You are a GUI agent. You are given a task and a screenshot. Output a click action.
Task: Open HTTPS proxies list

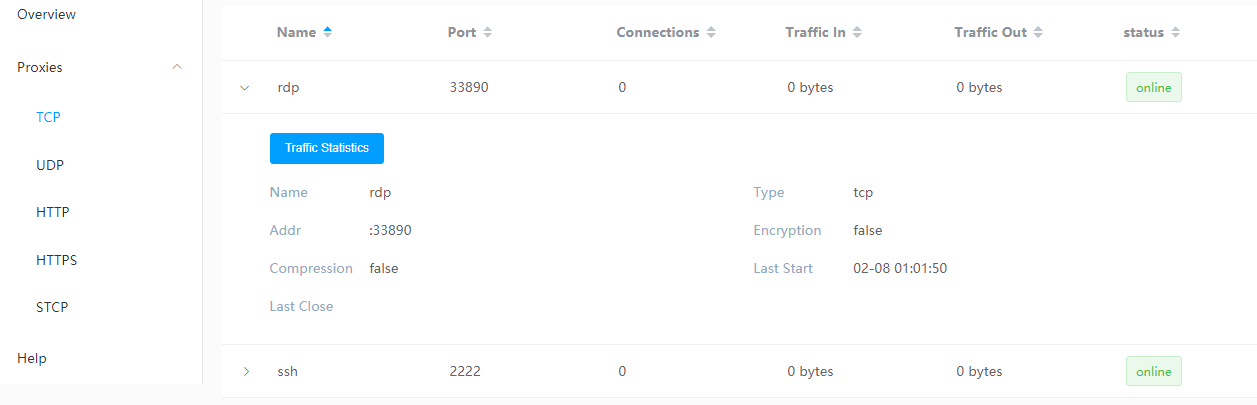click(x=56, y=260)
